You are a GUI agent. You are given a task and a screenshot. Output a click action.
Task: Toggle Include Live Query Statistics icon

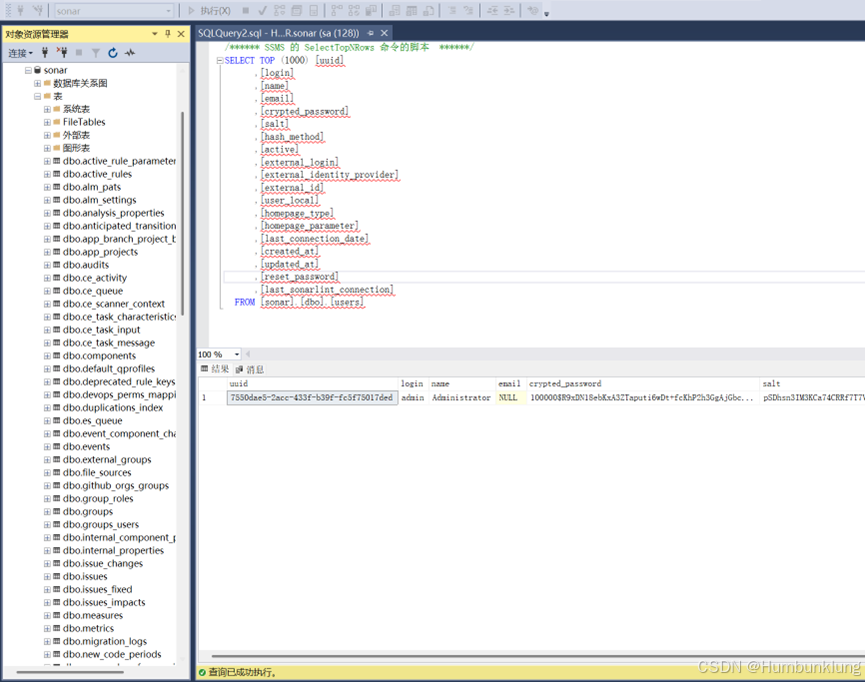pos(354,10)
